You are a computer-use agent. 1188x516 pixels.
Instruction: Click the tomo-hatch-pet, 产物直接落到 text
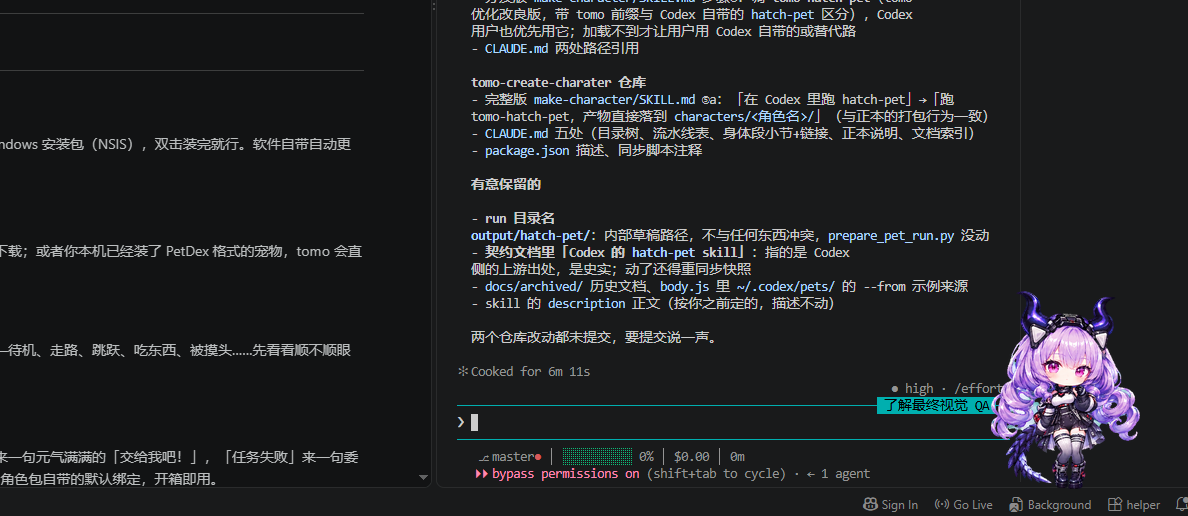coord(570,116)
